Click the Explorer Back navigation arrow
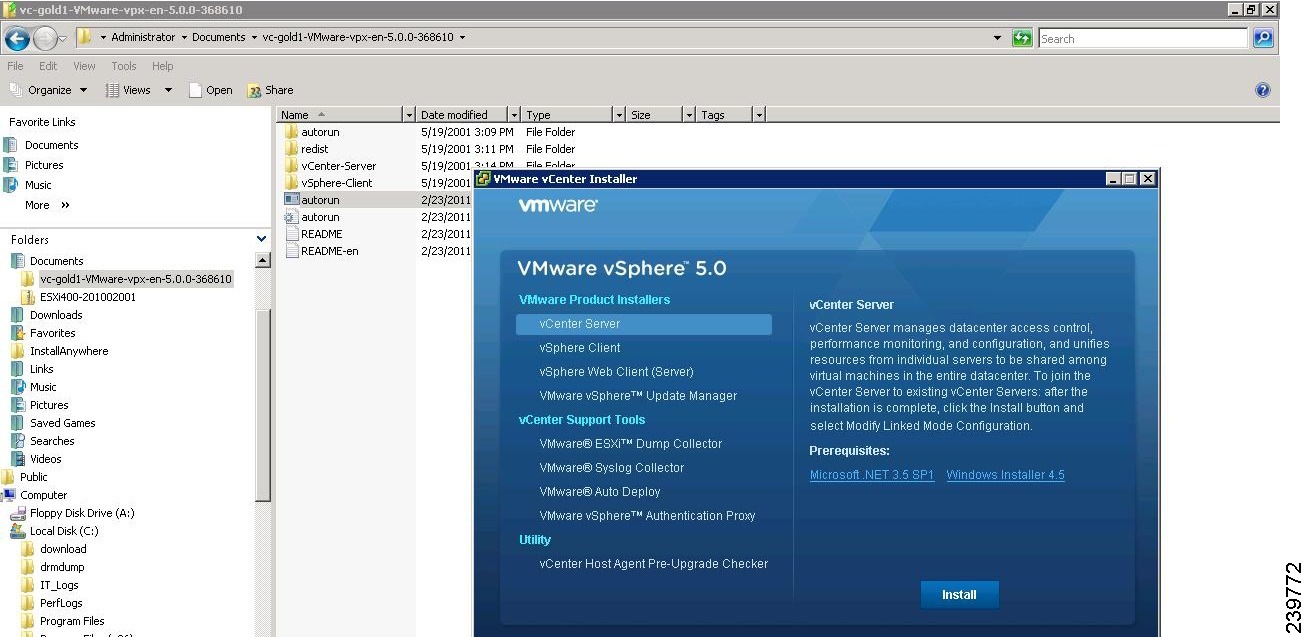The width and height of the screenshot is (1306, 637). (18, 39)
